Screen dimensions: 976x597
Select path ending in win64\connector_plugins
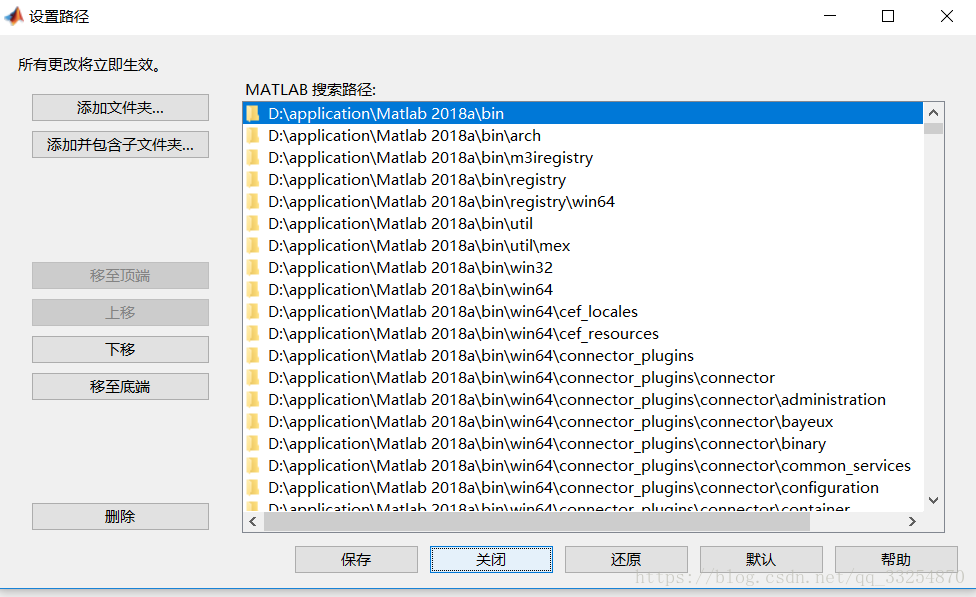583,355
